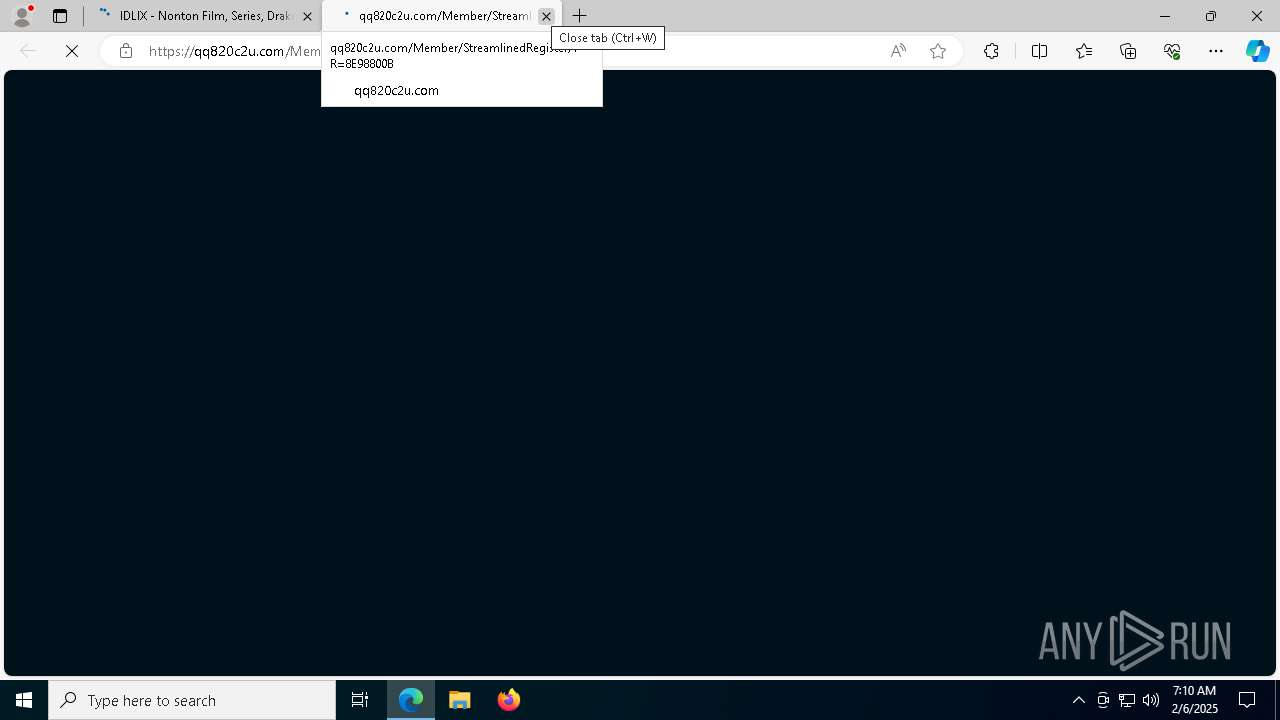Switch to the IDLIX - Nonton Film tab

(203, 16)
